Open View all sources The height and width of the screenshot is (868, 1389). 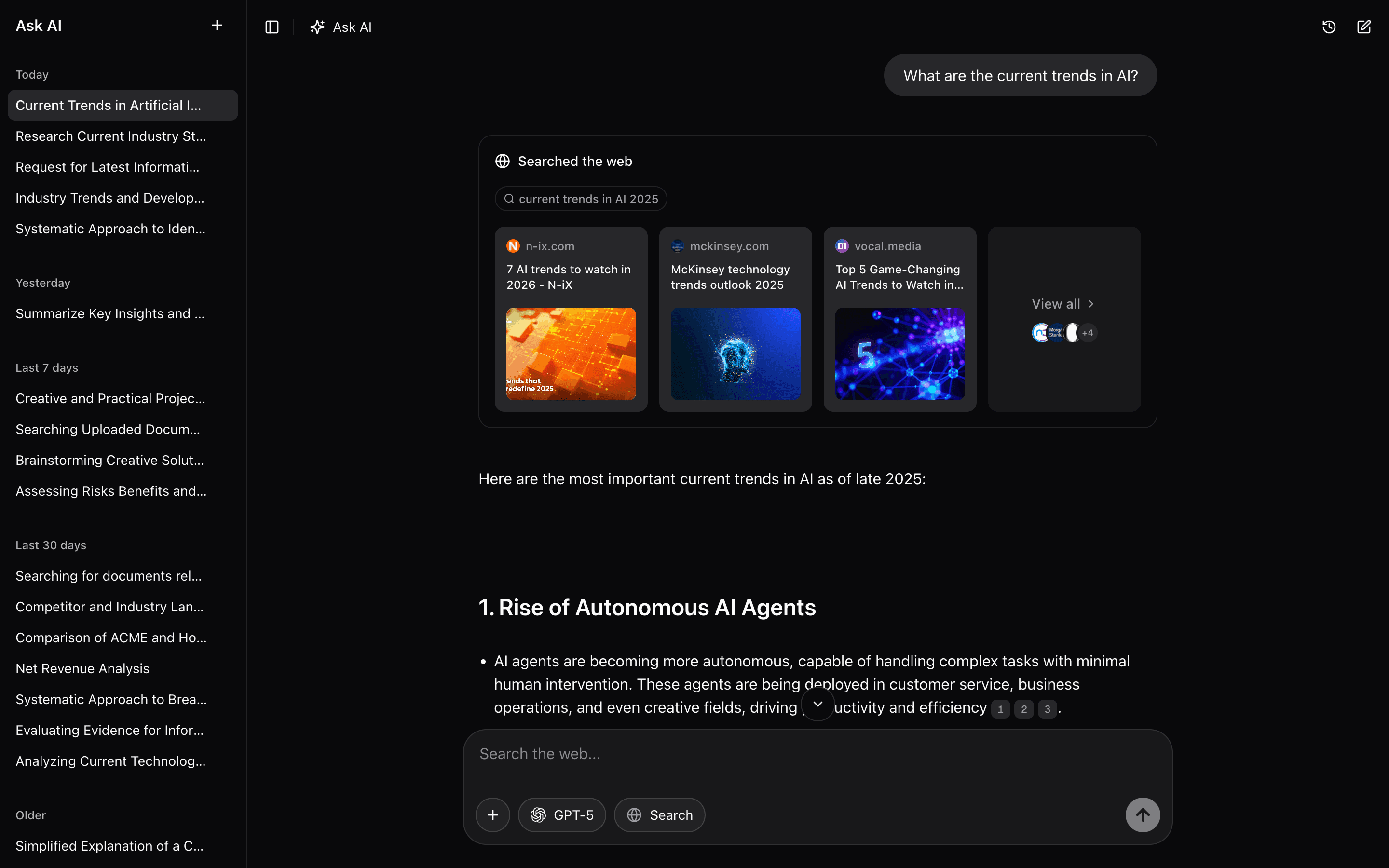pyautogui.click(x=1062, y=304)
